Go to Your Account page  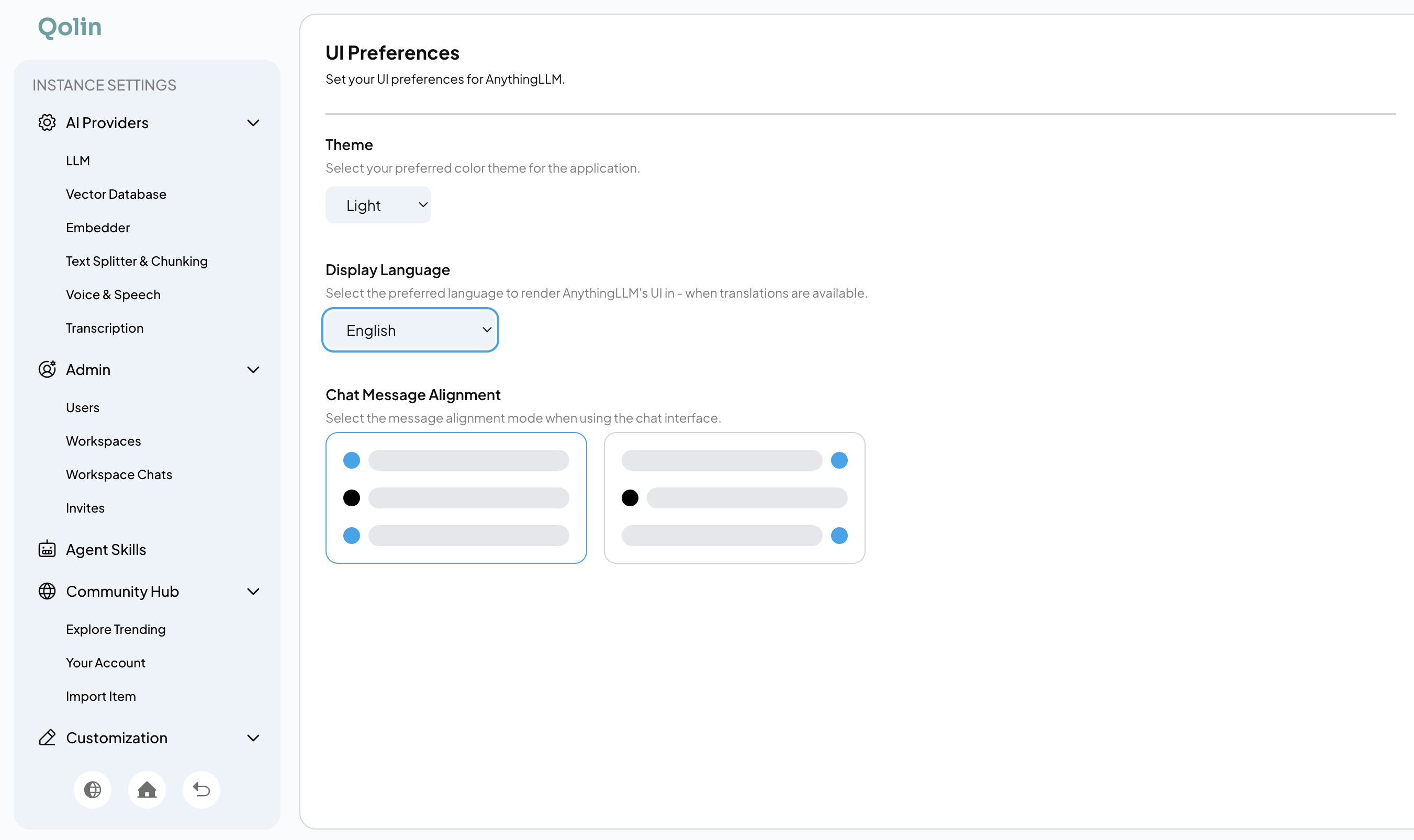[105, 662]
